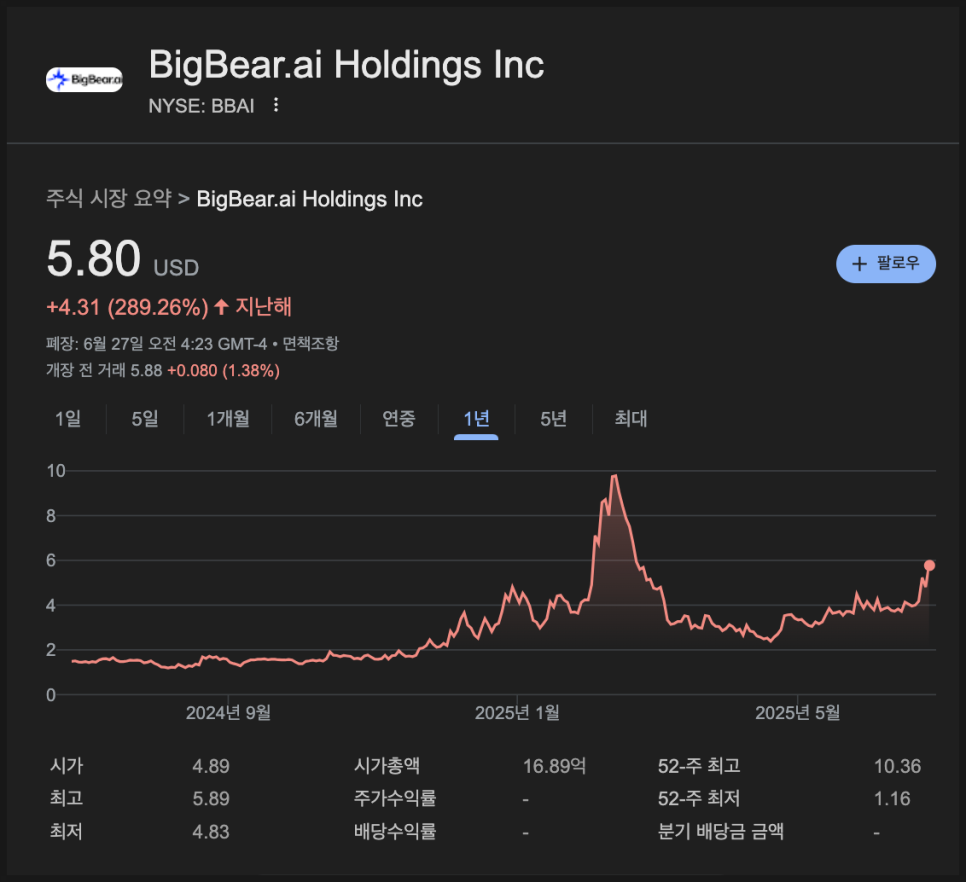Select the 1년 time range tab
This screenshot has height=882, width=966.
476,420
